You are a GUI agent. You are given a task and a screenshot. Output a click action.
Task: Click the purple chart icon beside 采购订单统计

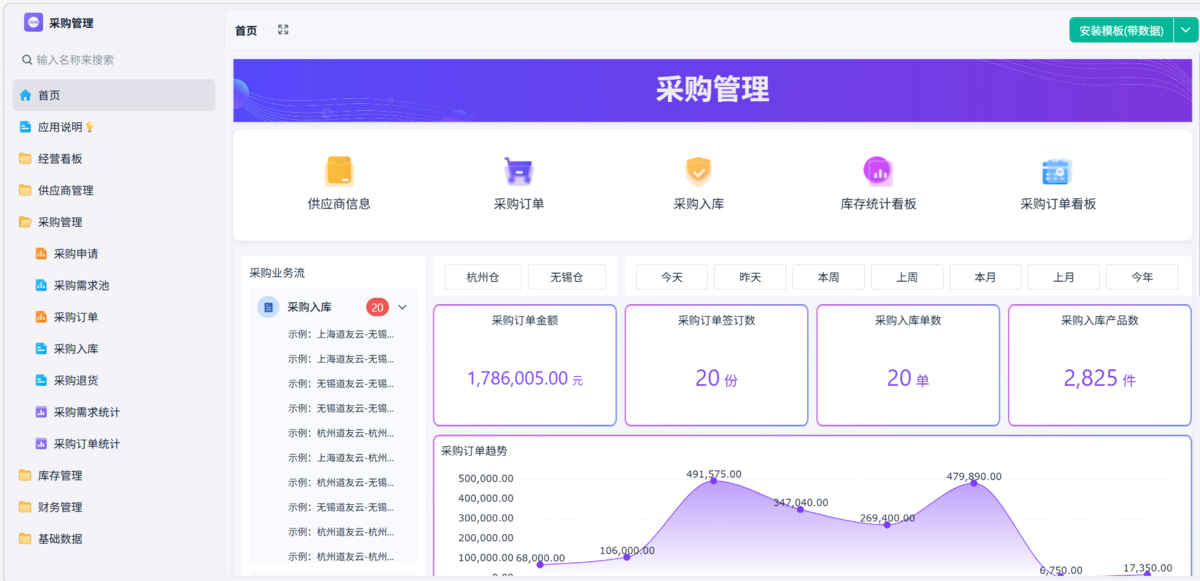(41, 443)
